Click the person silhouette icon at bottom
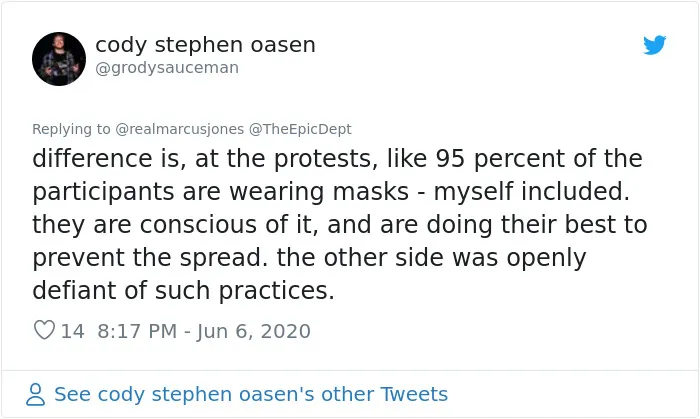This screenshot has width=700, height=419. [35, 394]
